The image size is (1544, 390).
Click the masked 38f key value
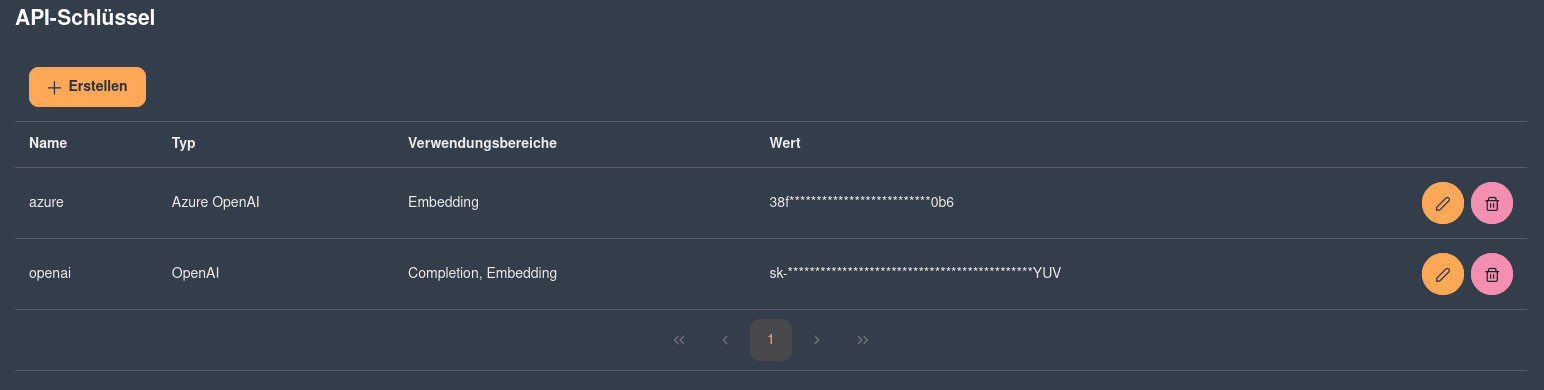[862, 202]
